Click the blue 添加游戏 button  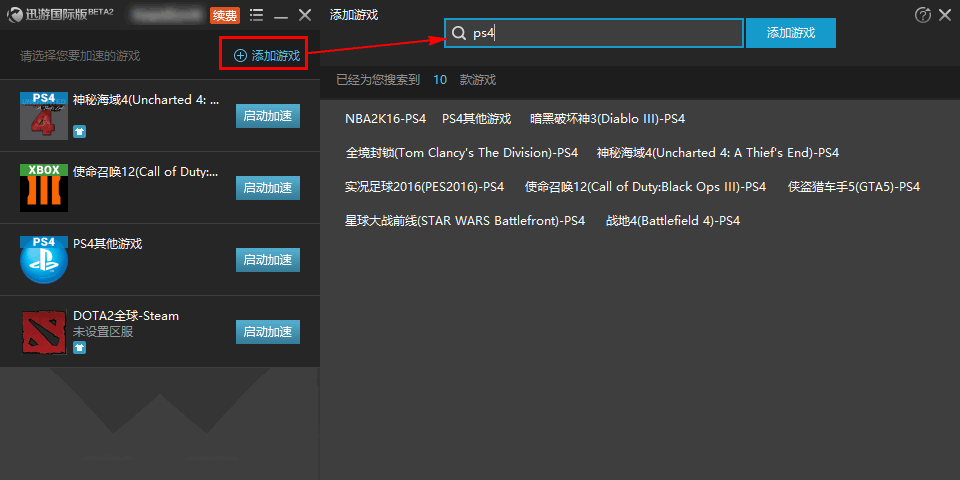point(790,33)
